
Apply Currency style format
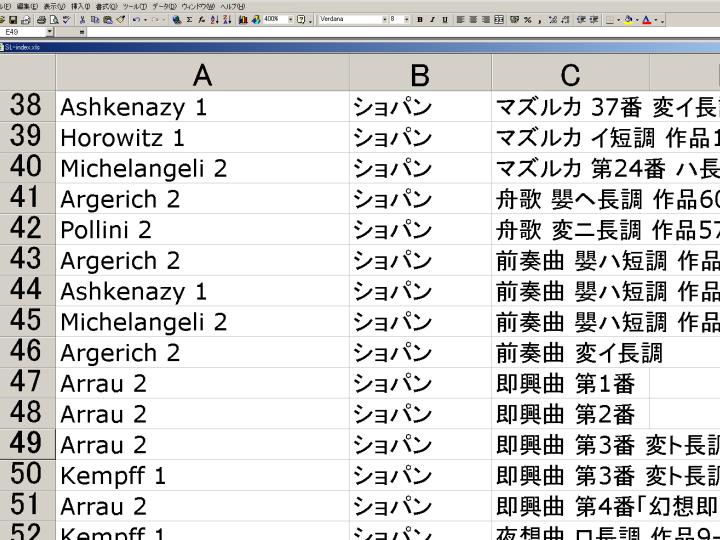[515, 20]
